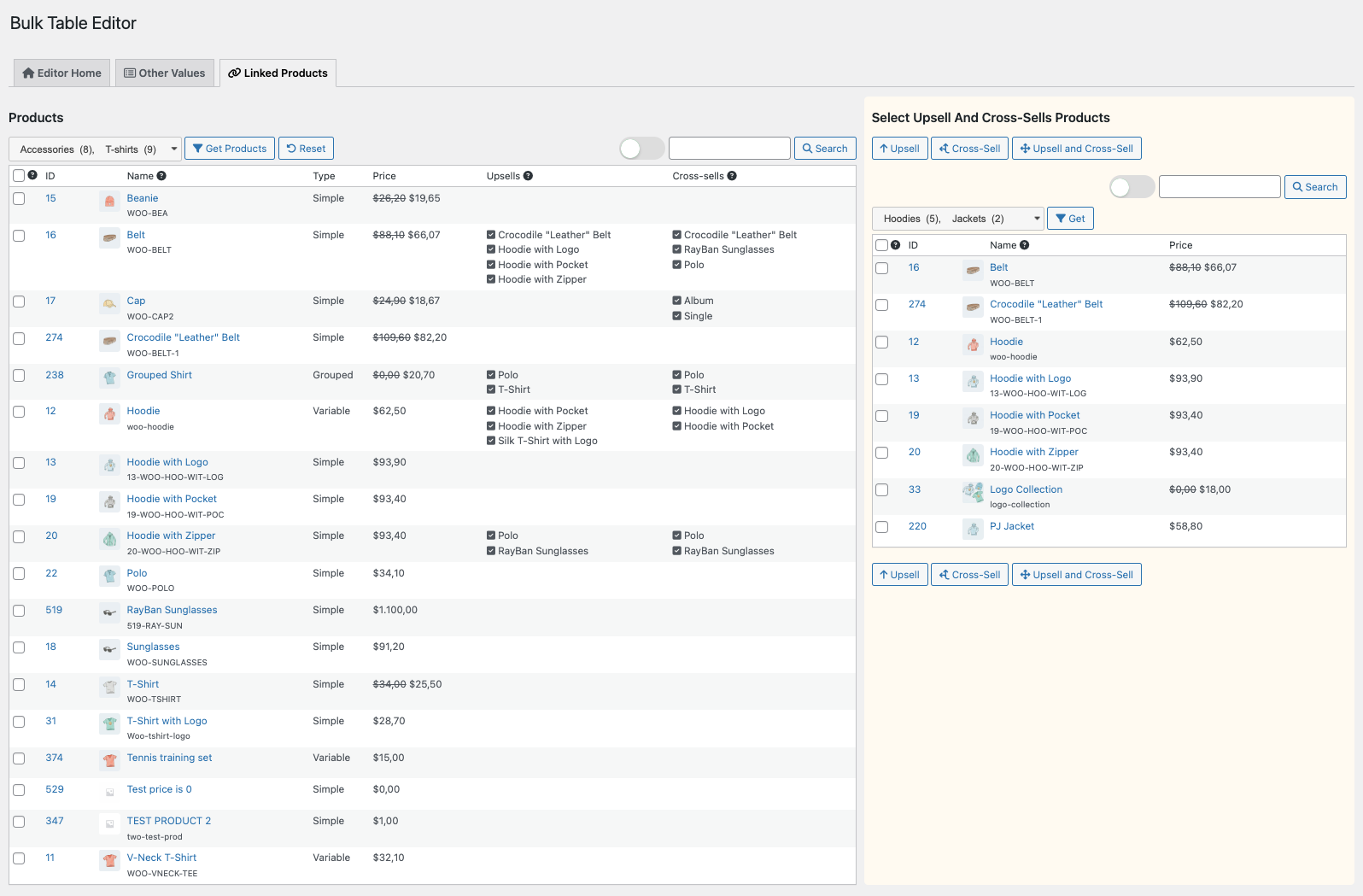Click help icon next to products select-all checkbox
This screenshot has width=1363, height=896.
[32, 175]
